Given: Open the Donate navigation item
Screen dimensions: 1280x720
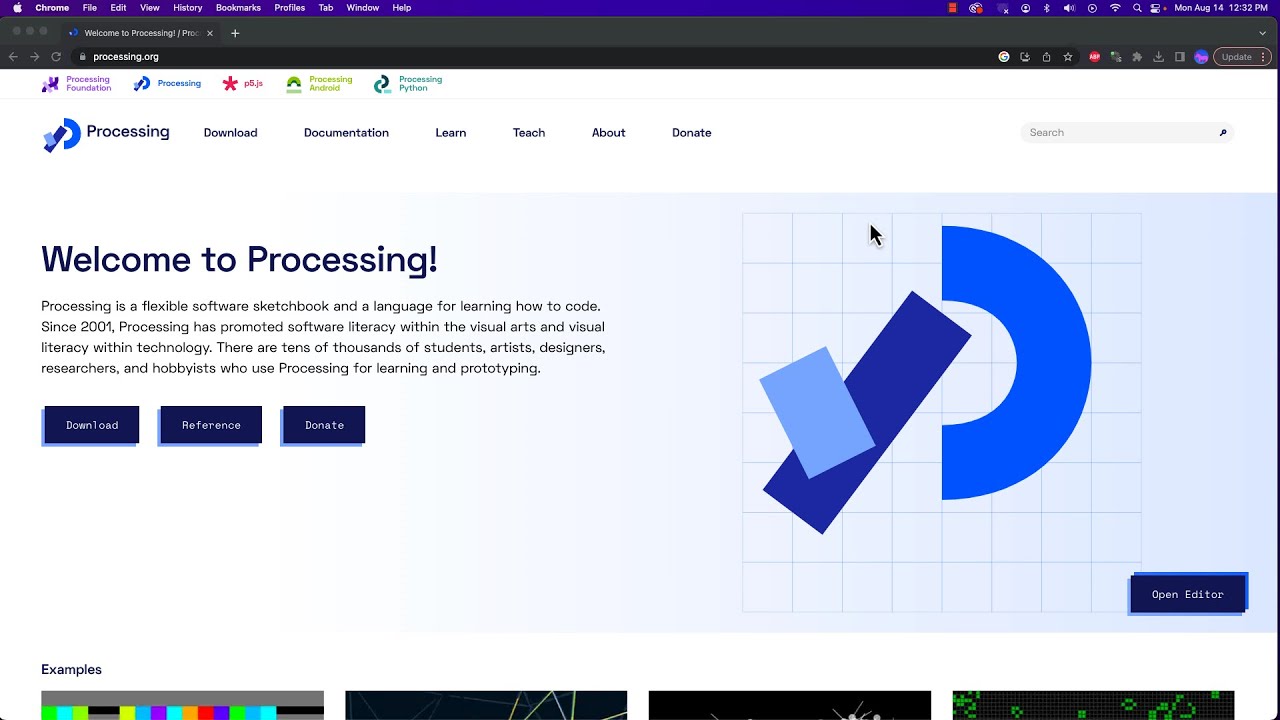Looking at the screenshot, I should [x=692, y=133].
